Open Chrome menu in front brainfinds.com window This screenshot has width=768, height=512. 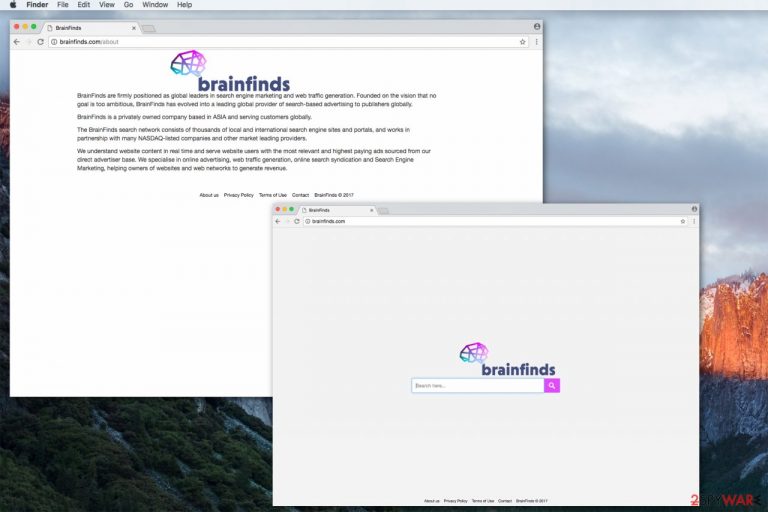694,221
